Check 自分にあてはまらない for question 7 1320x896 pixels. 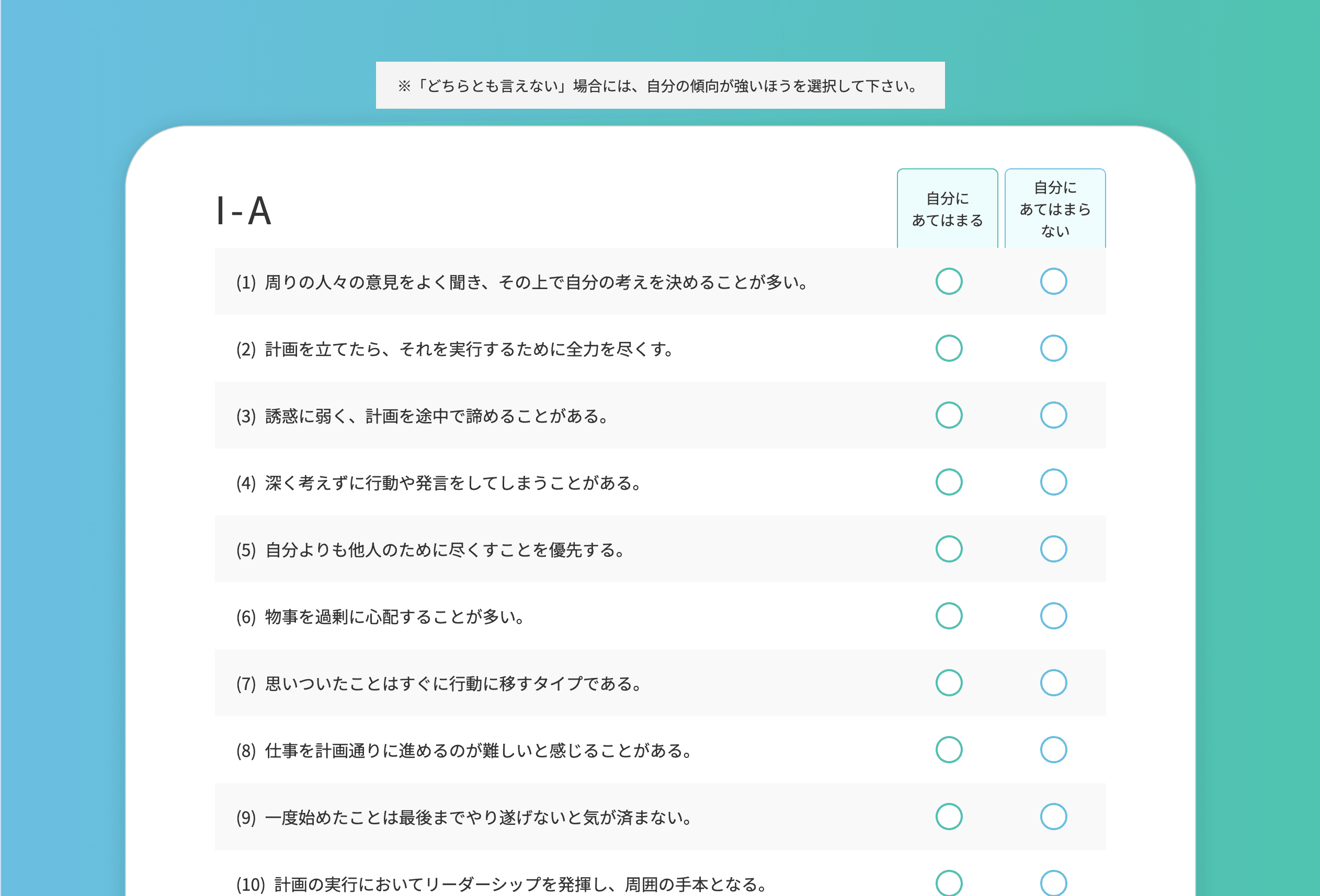1053,683
